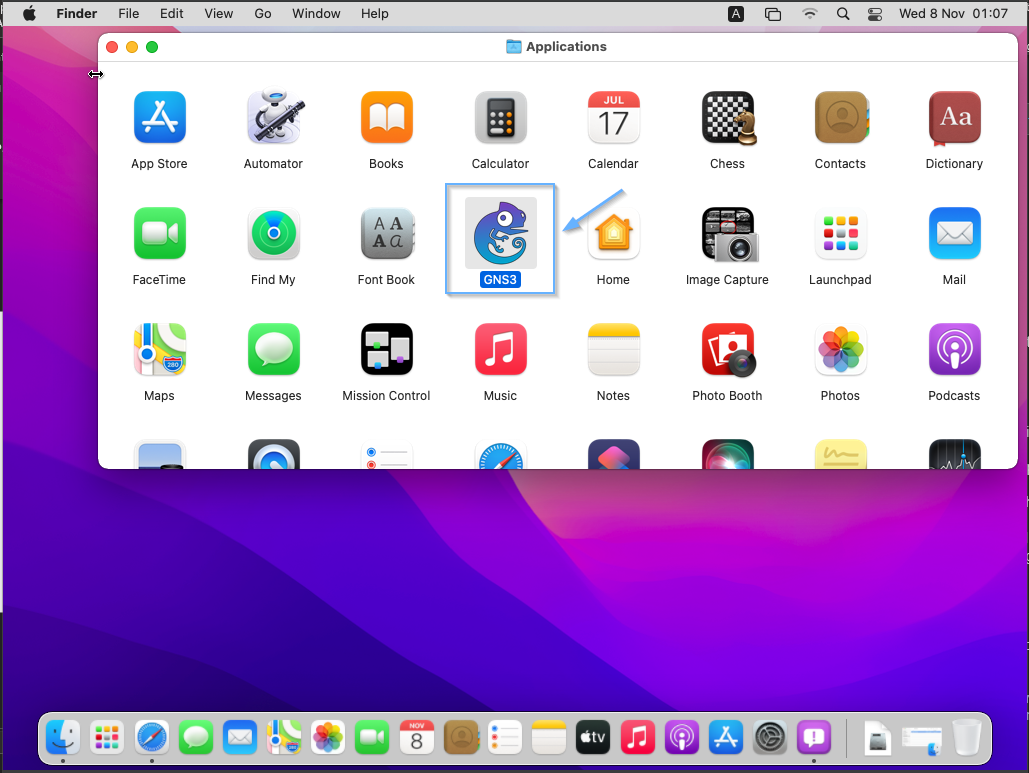
Task: Select the Photo Booth icon
Action: click(x=727, y=350)
